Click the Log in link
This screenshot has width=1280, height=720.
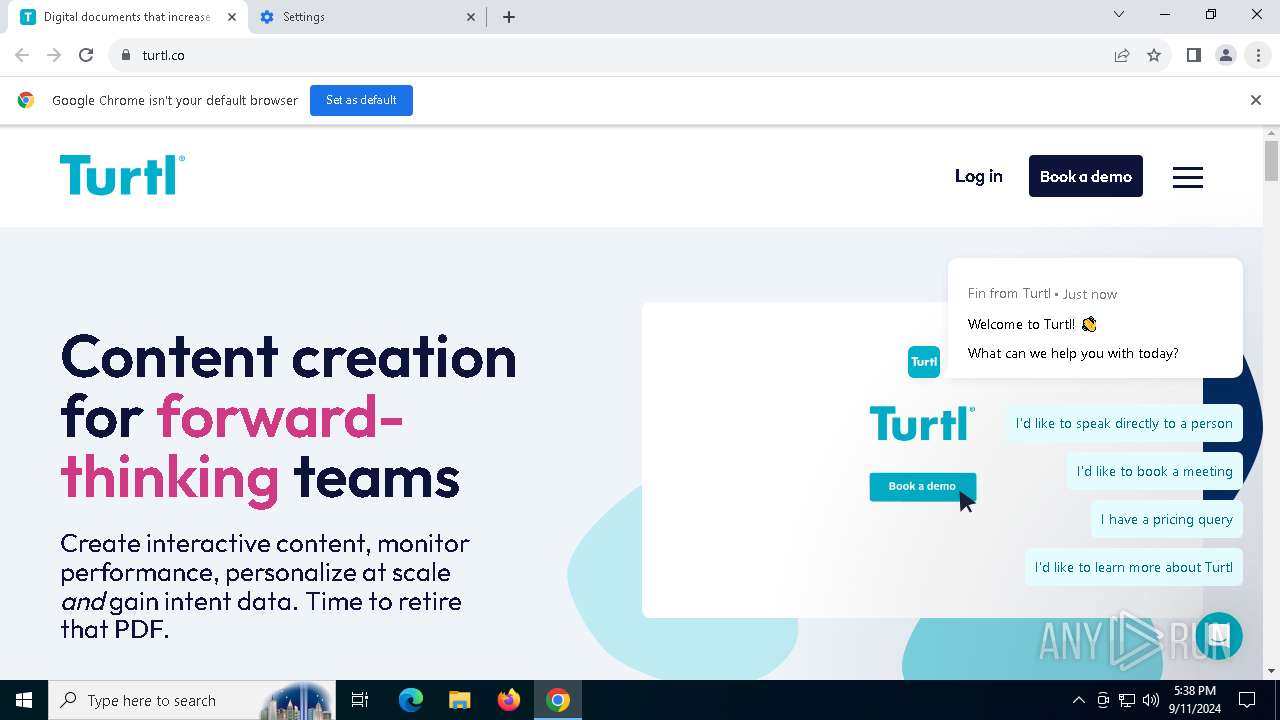point(978,176)
